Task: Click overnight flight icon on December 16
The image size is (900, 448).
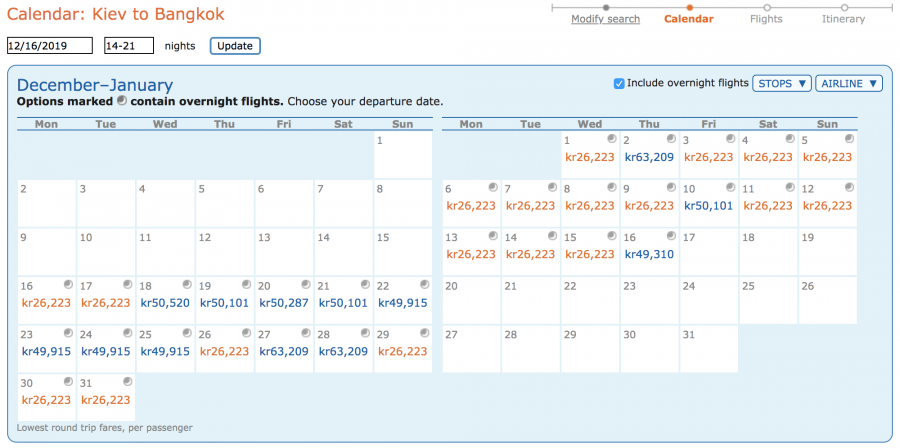Action: (x=68, y=285)
